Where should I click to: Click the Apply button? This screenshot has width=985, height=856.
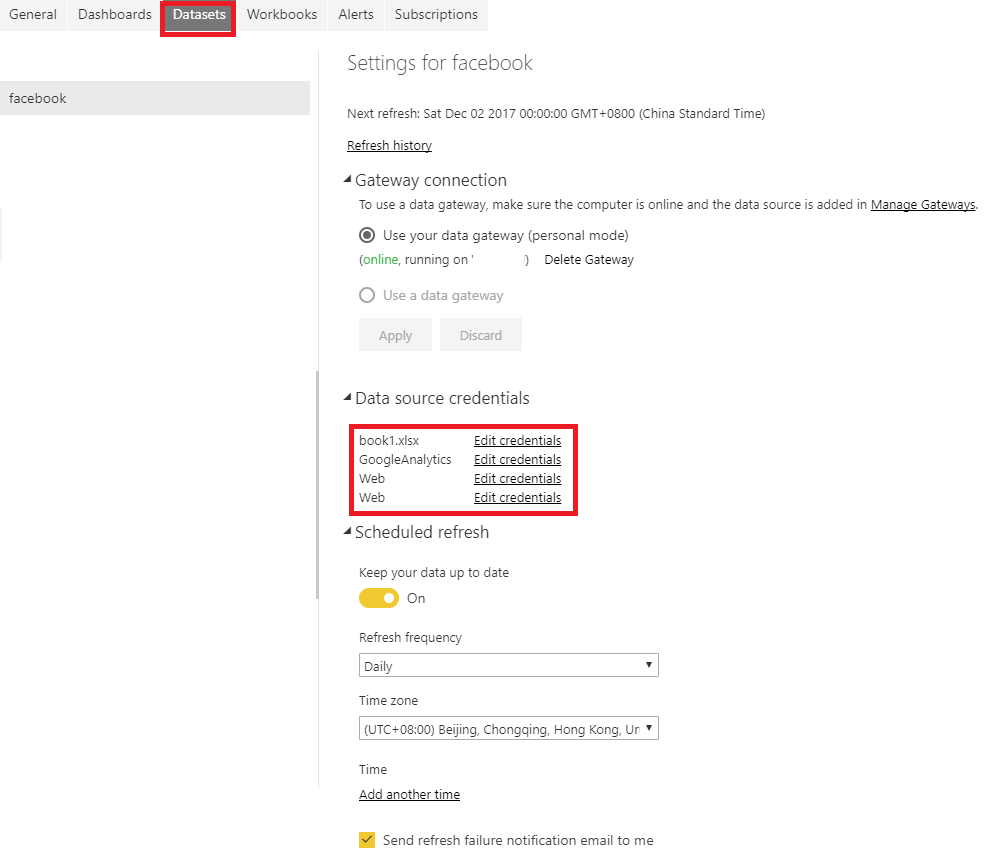coord(395,335)
